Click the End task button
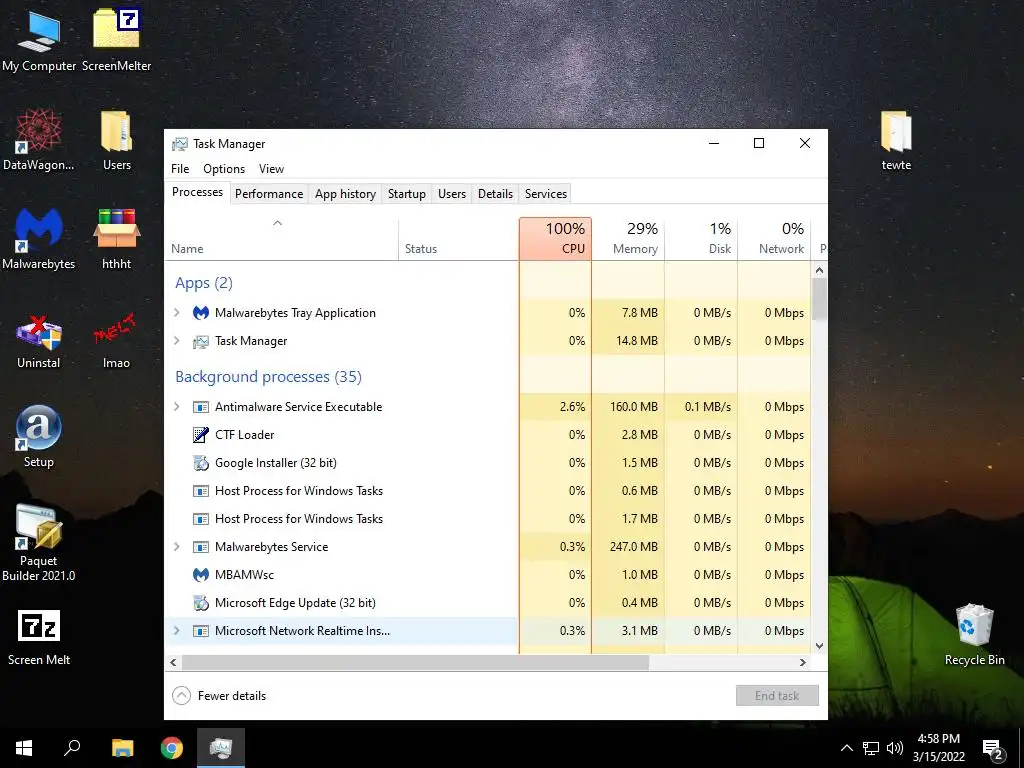Viewport: 1024px width, 768px height. pyautogui.click(x=777, y=696)
